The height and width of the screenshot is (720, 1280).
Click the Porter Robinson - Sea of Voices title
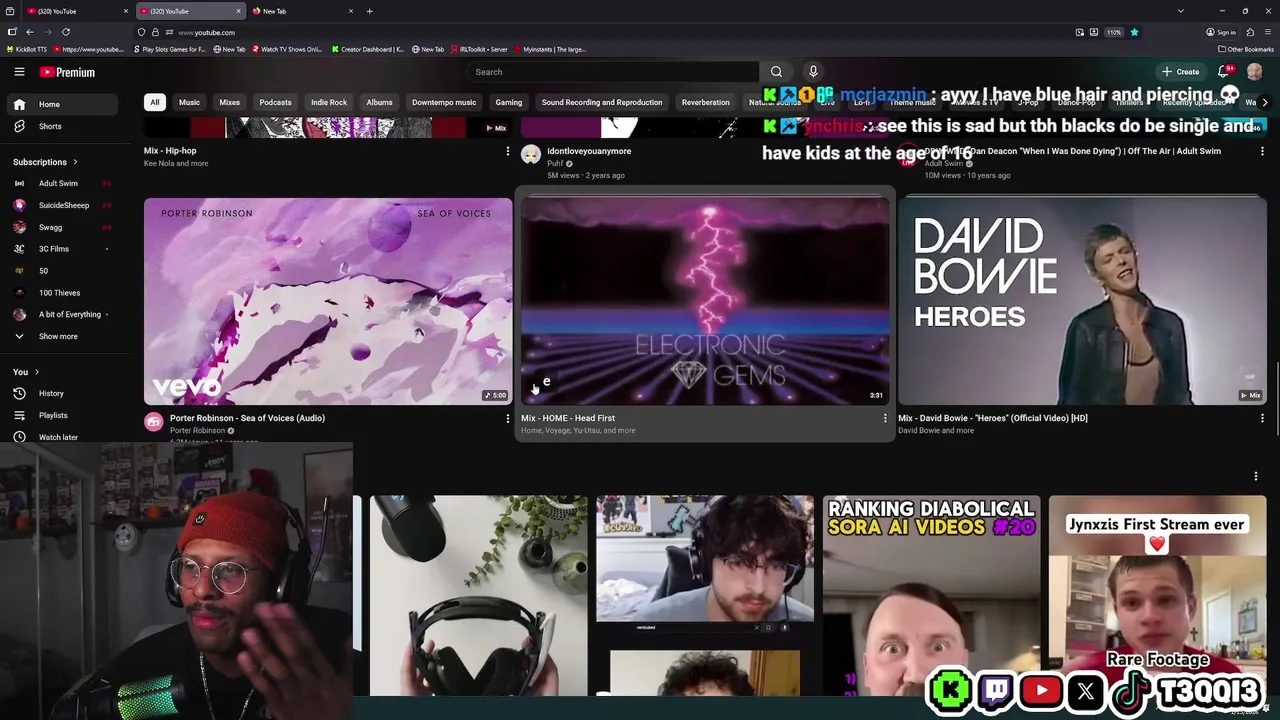(x=247, y=418)
